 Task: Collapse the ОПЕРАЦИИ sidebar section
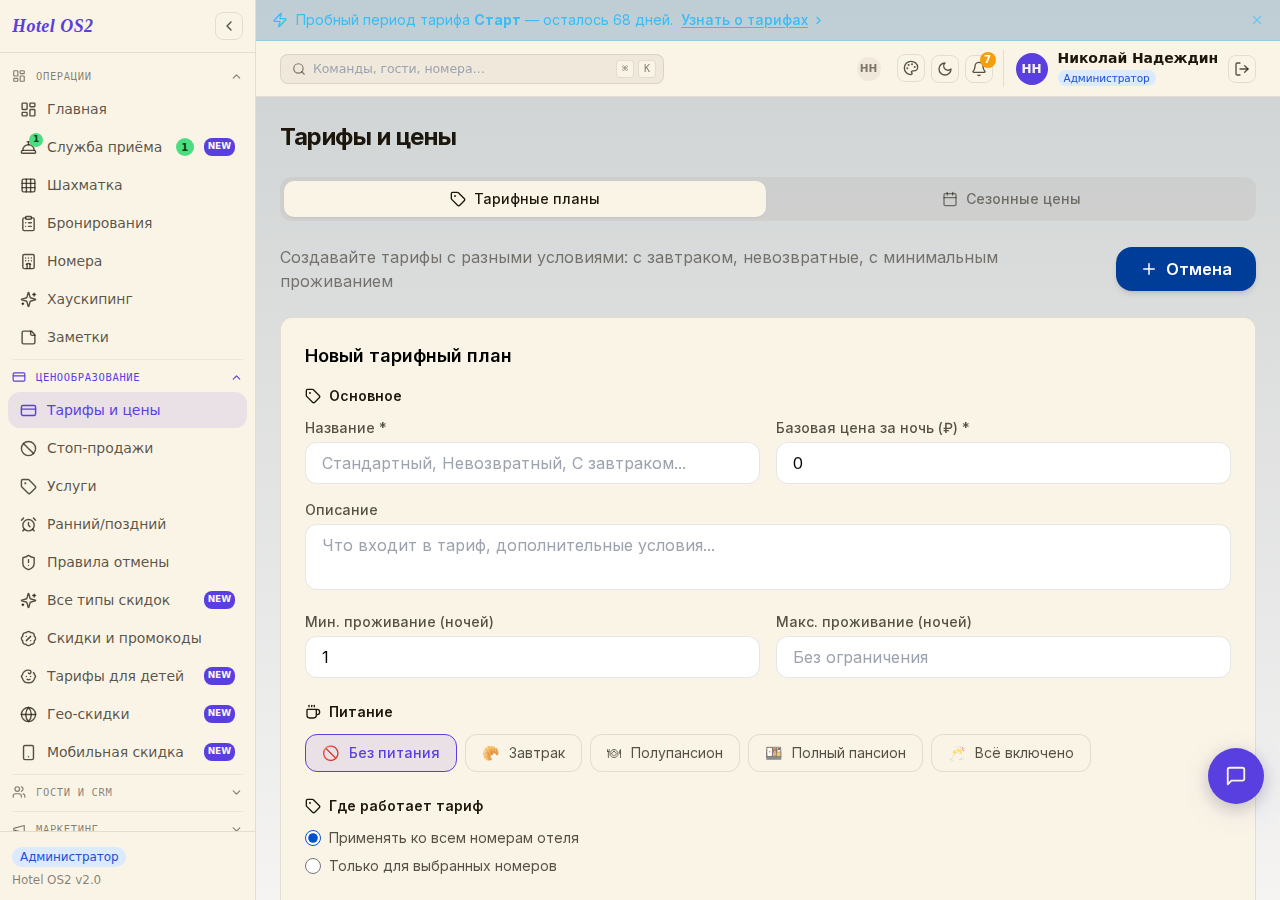[127, 76]
